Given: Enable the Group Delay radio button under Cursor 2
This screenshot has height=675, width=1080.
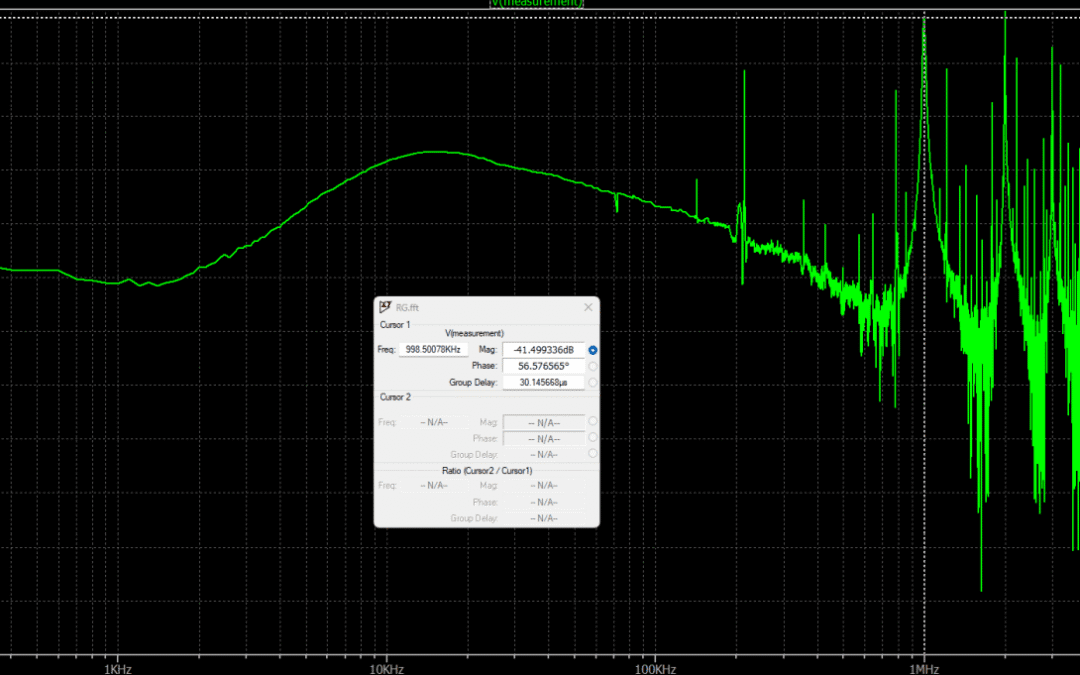Looking at the screenshot, I should [x=592, y=453].
